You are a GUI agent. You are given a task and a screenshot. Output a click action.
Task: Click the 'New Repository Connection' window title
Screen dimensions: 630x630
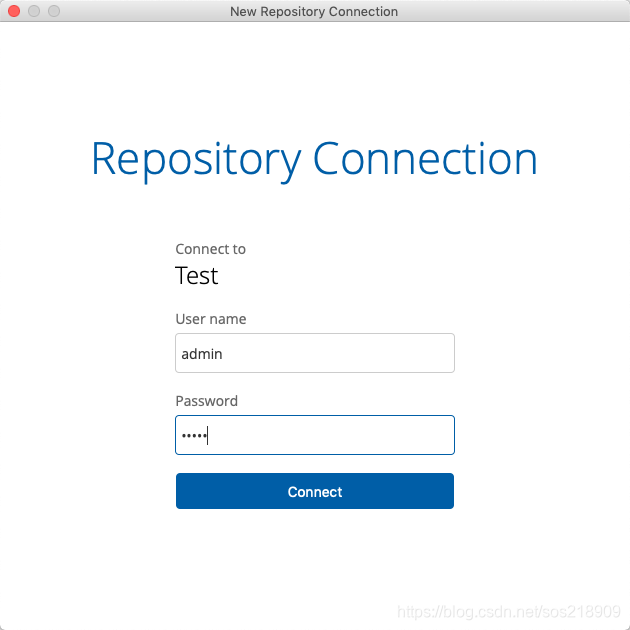coord(314,11)
